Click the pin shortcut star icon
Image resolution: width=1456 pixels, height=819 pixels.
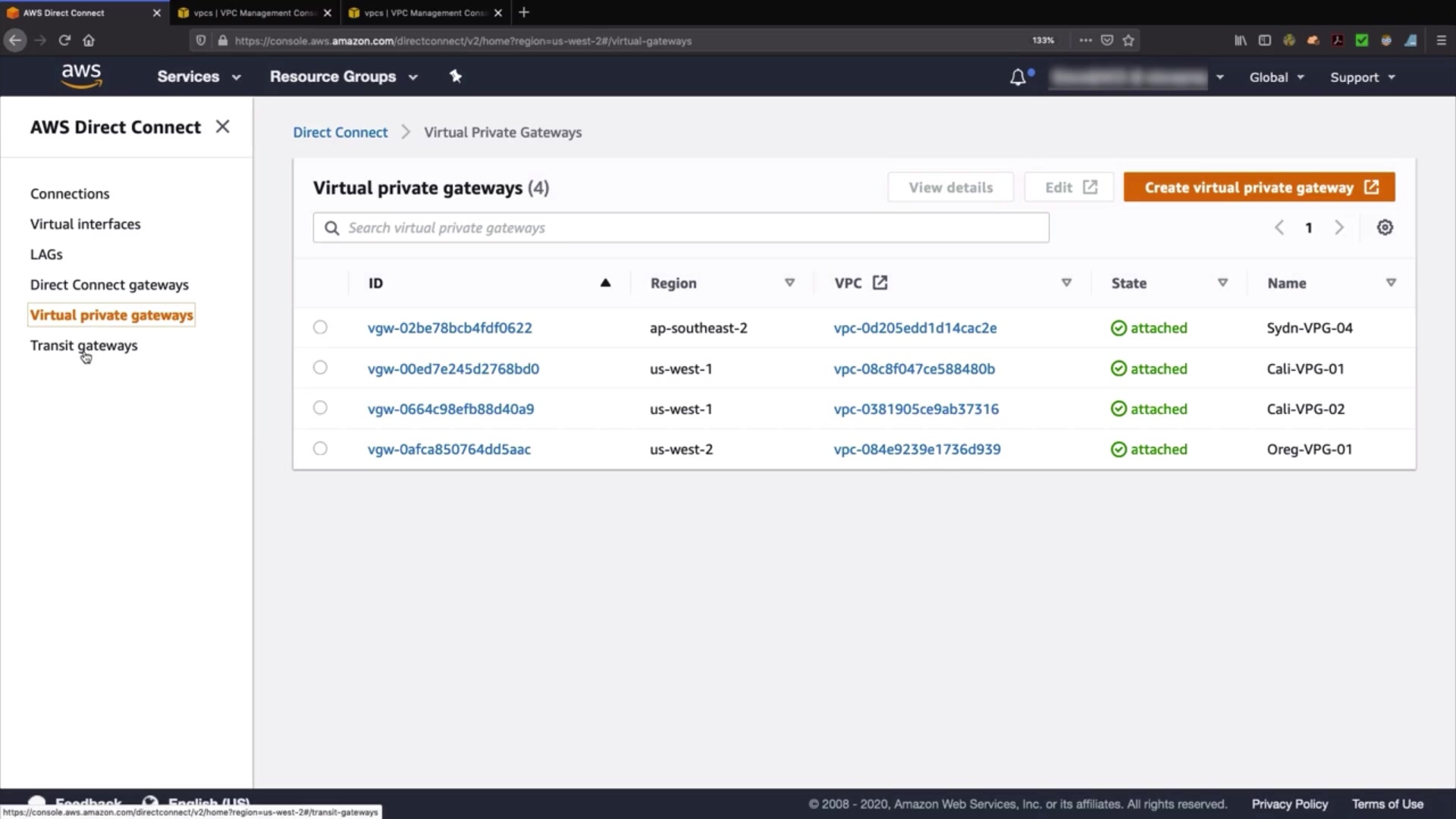(x=455, y=76)
